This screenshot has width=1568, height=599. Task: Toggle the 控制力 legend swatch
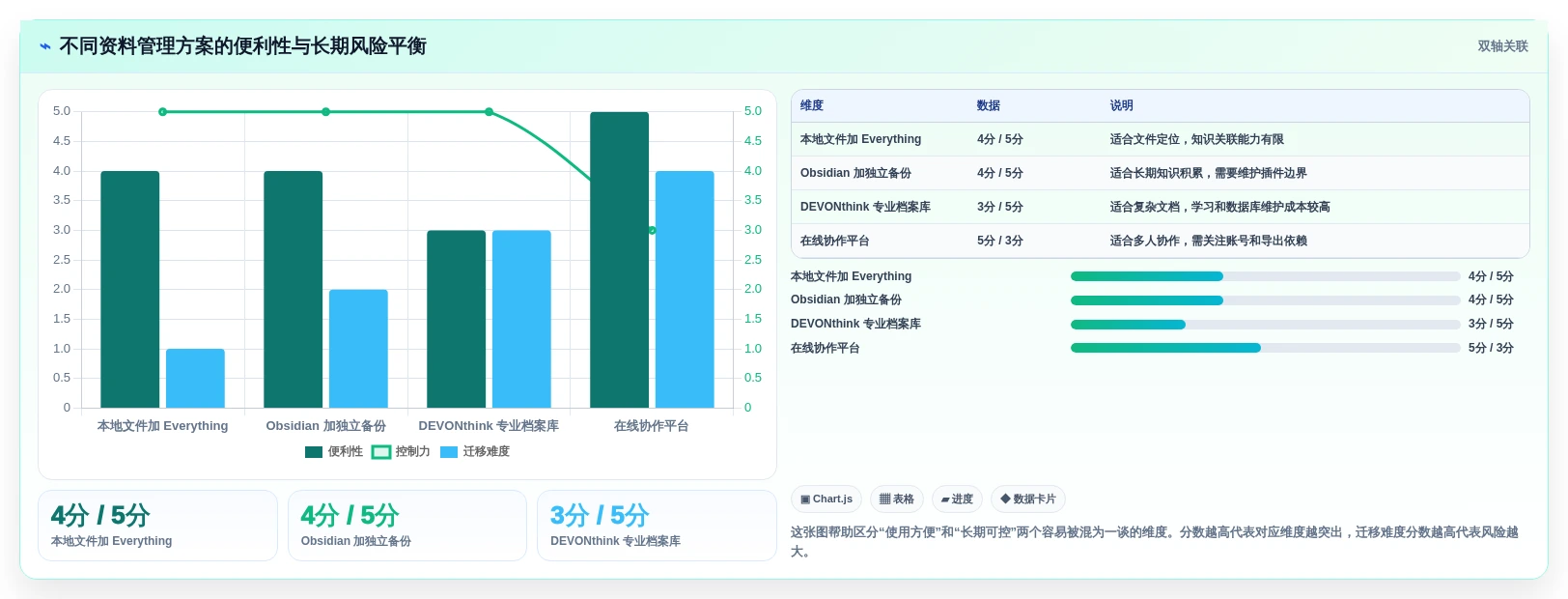click(x=381, y=452)
